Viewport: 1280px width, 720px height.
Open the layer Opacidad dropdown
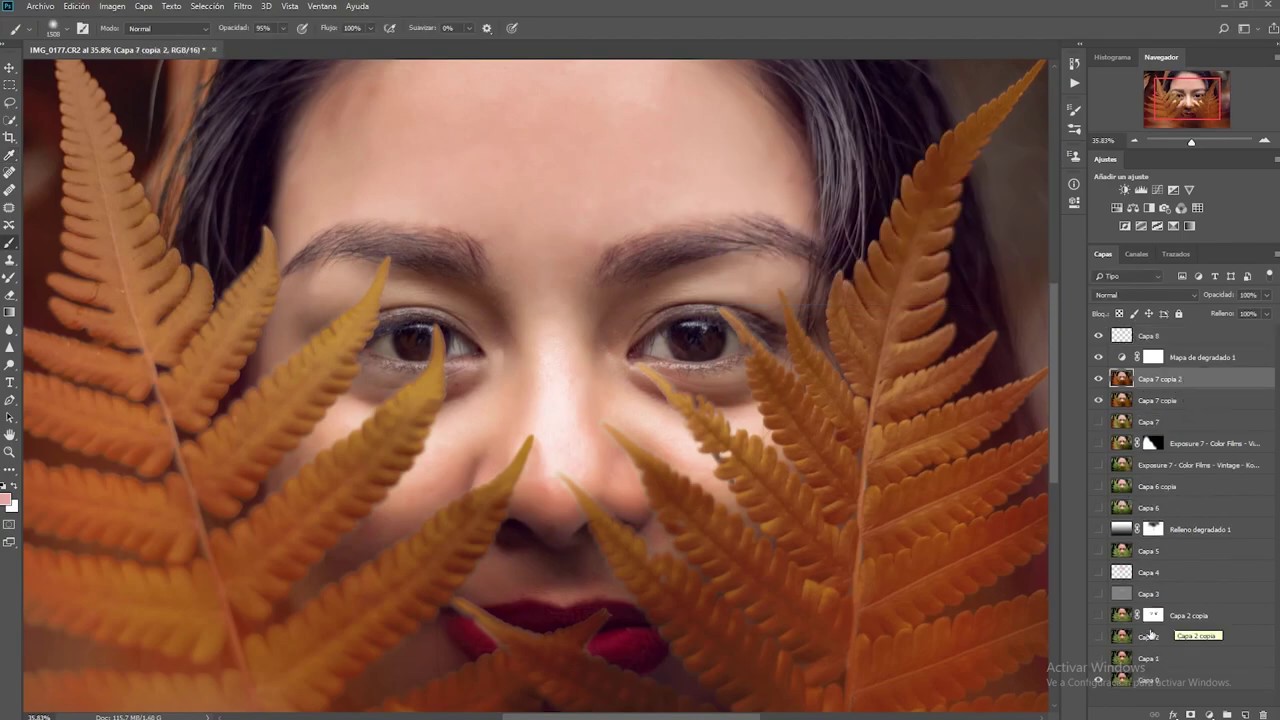[1266, 295]
